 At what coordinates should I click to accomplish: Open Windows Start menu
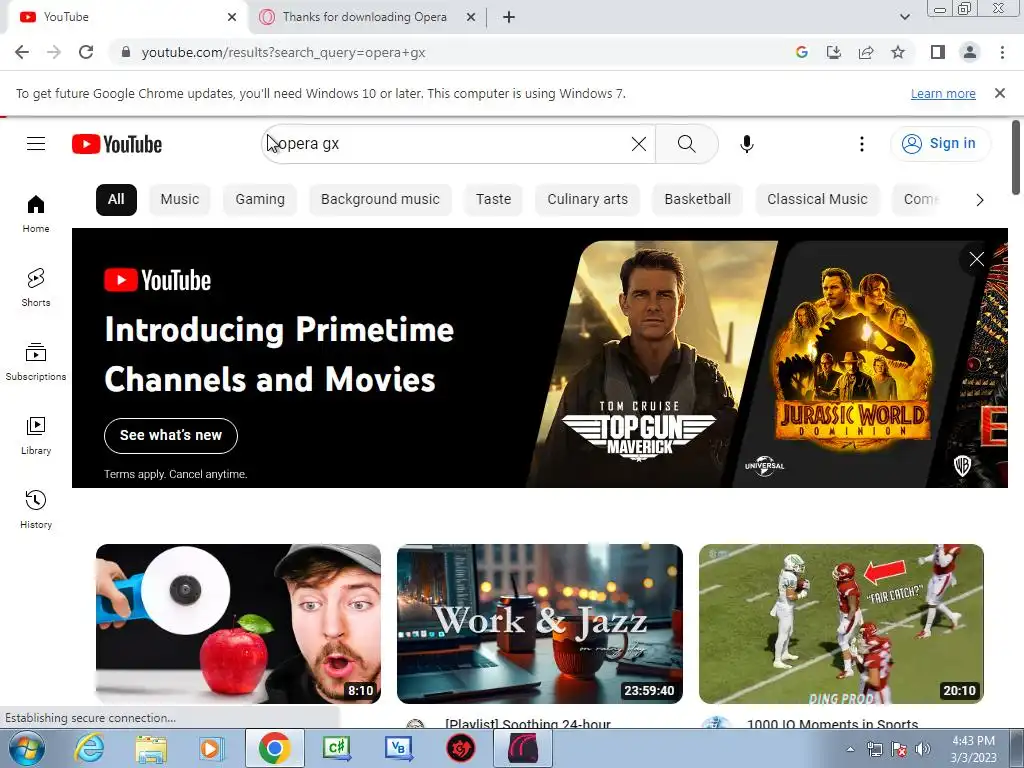tap(26, 748)
